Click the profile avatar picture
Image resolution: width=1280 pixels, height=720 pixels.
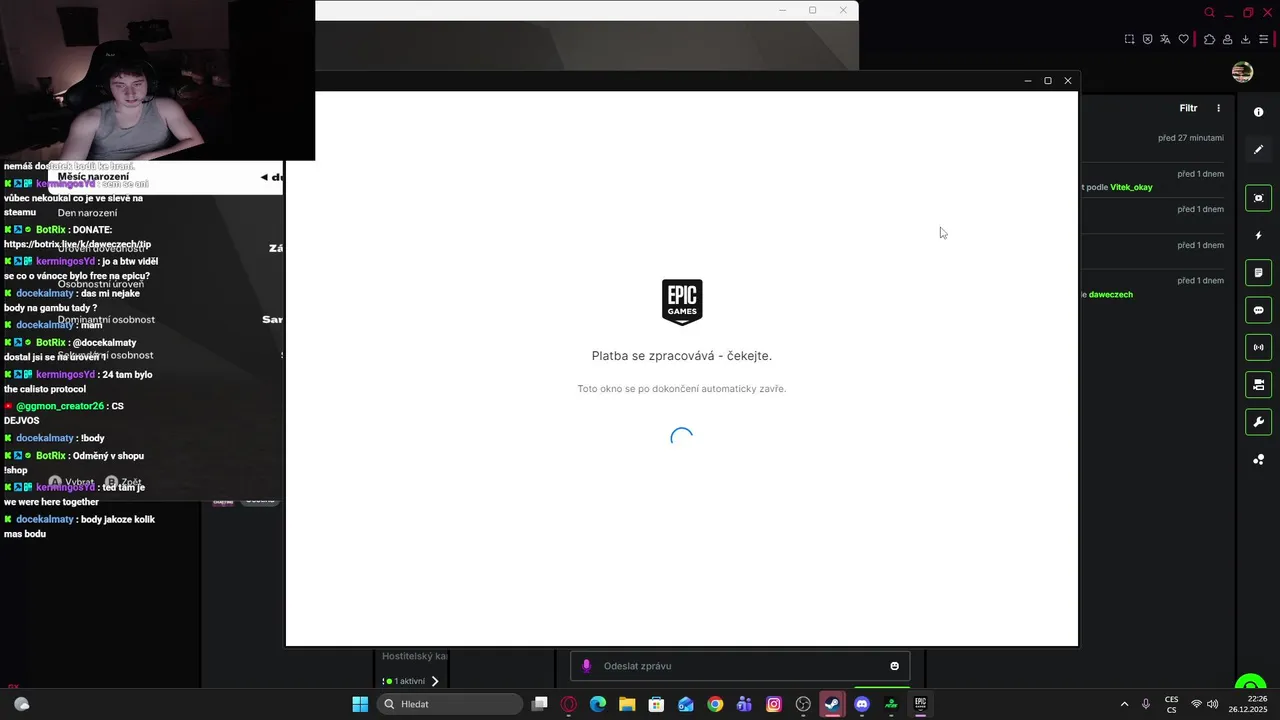click(x=1243, y=72)
